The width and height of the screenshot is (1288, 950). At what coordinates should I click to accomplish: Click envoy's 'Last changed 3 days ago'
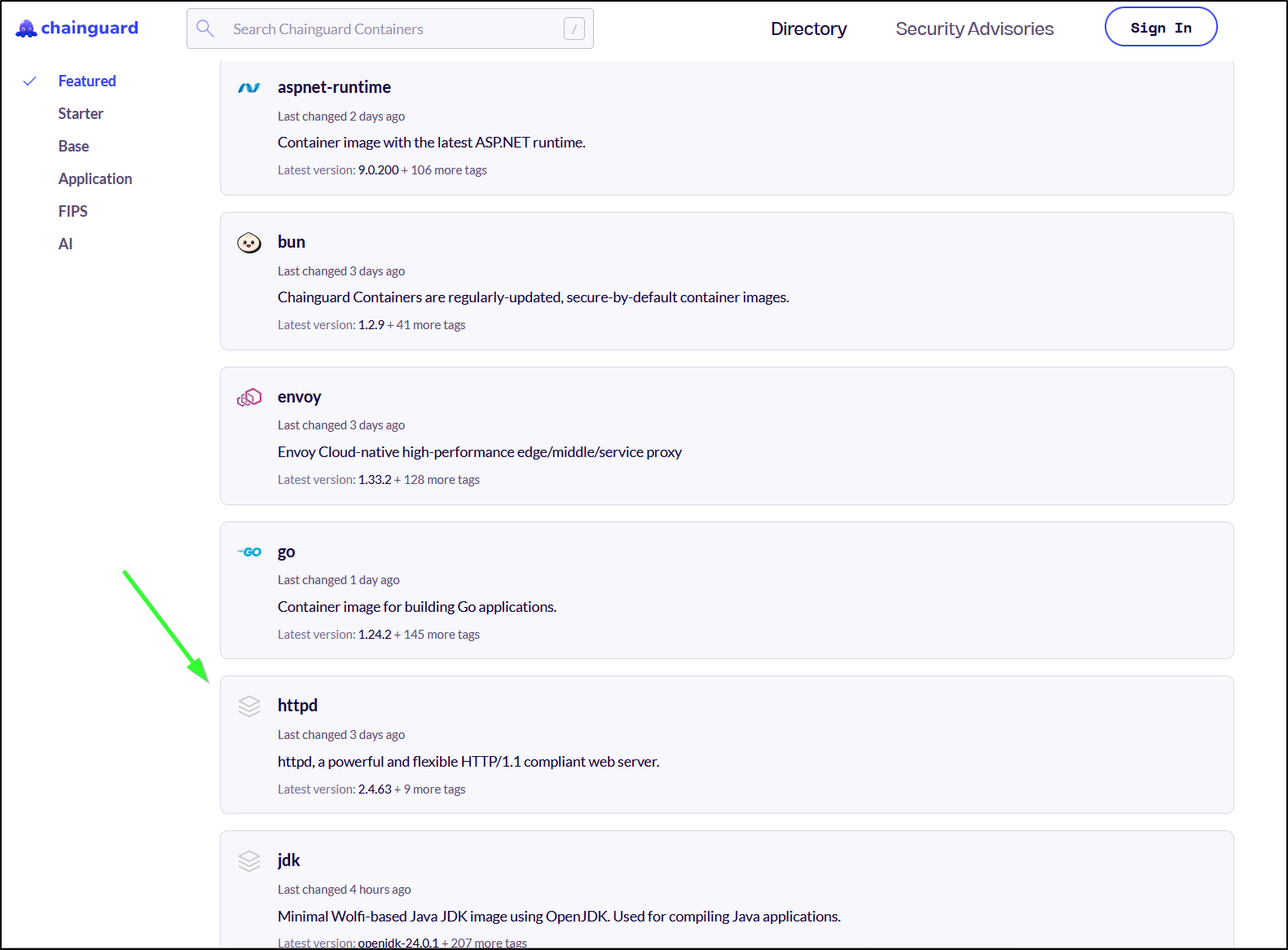(x=341, y=425)
